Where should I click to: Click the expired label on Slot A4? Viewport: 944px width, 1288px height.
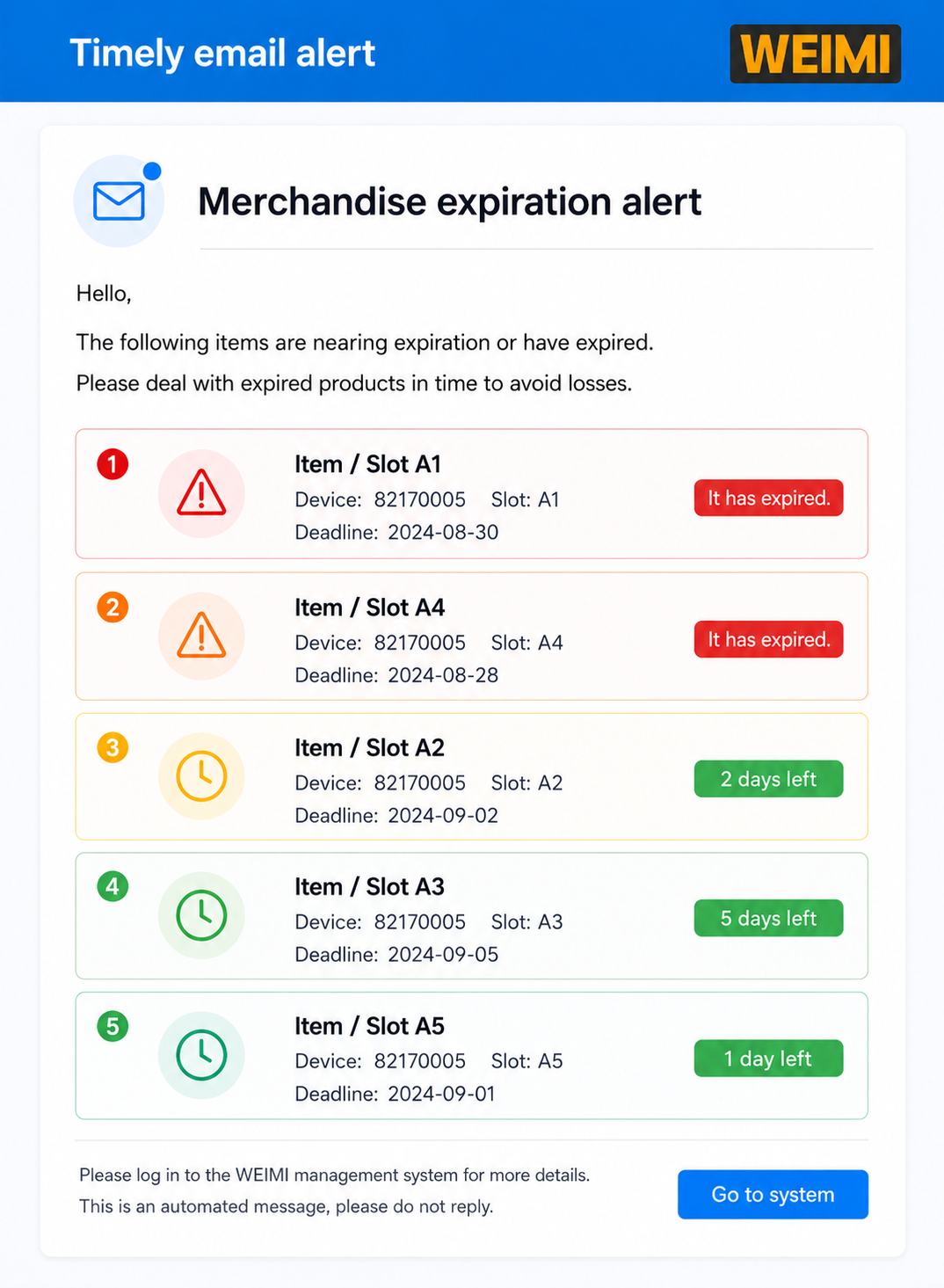pyautogui.click(x=768, y=639)
